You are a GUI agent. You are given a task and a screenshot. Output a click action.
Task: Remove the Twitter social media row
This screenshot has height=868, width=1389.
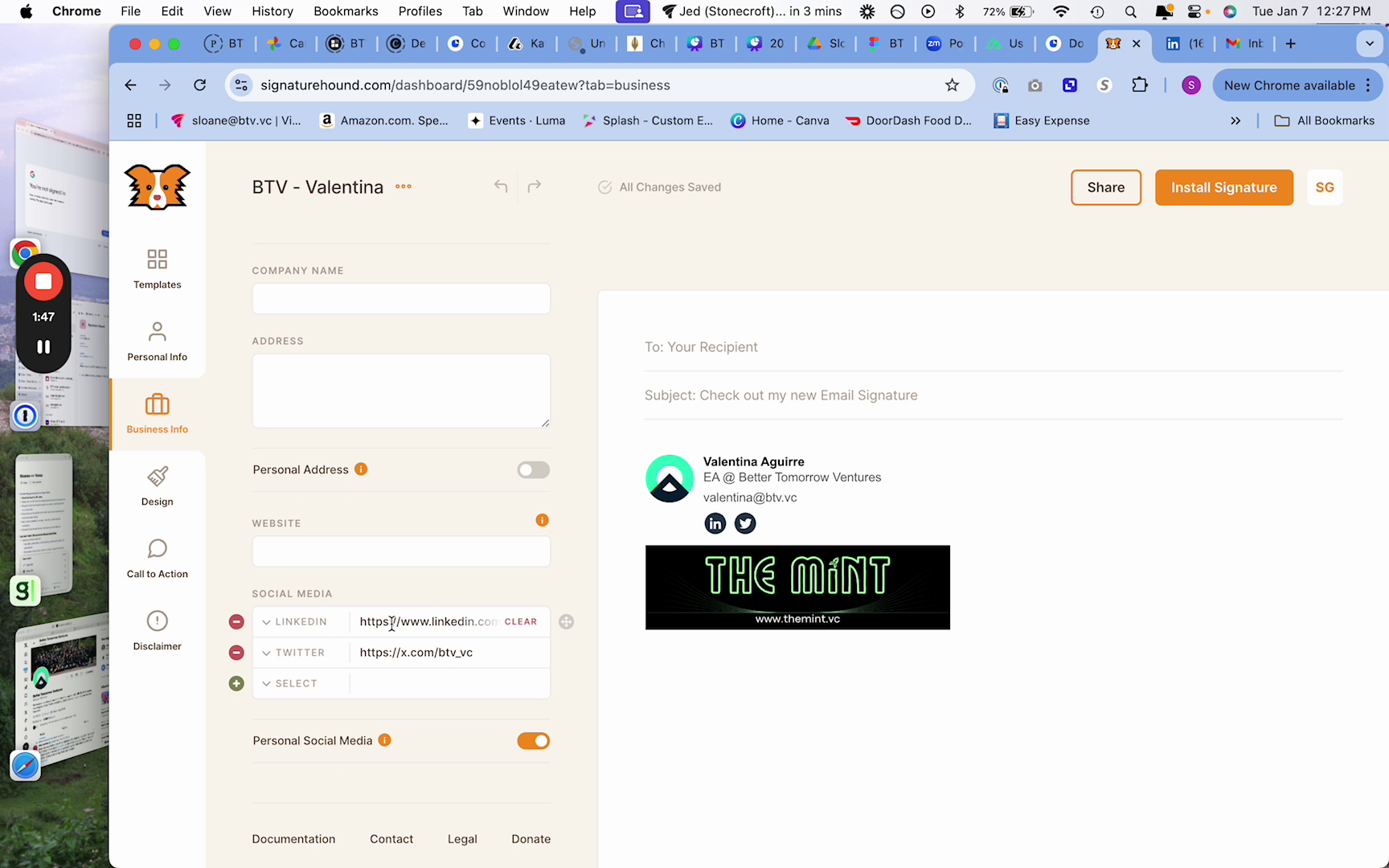click(236, 653)
